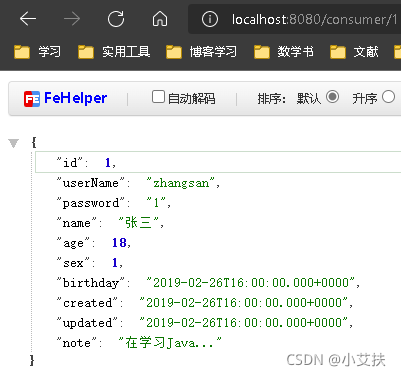401x376 pixels.
Task: Select the 默认 sort radio button
Action: 332,97
